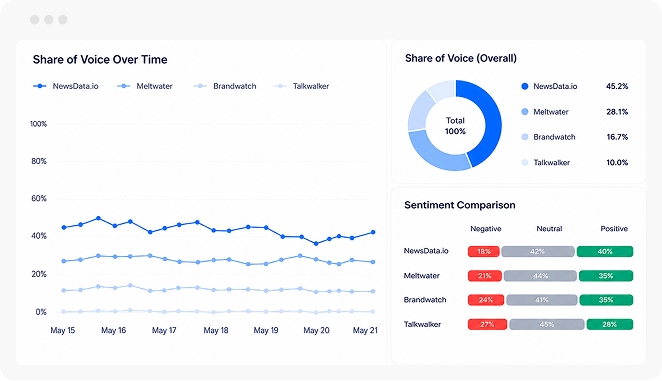Screen dimensions: 662x381
Task: Toggle Talkwalker series in line chart legend
Action: point(301,86)
